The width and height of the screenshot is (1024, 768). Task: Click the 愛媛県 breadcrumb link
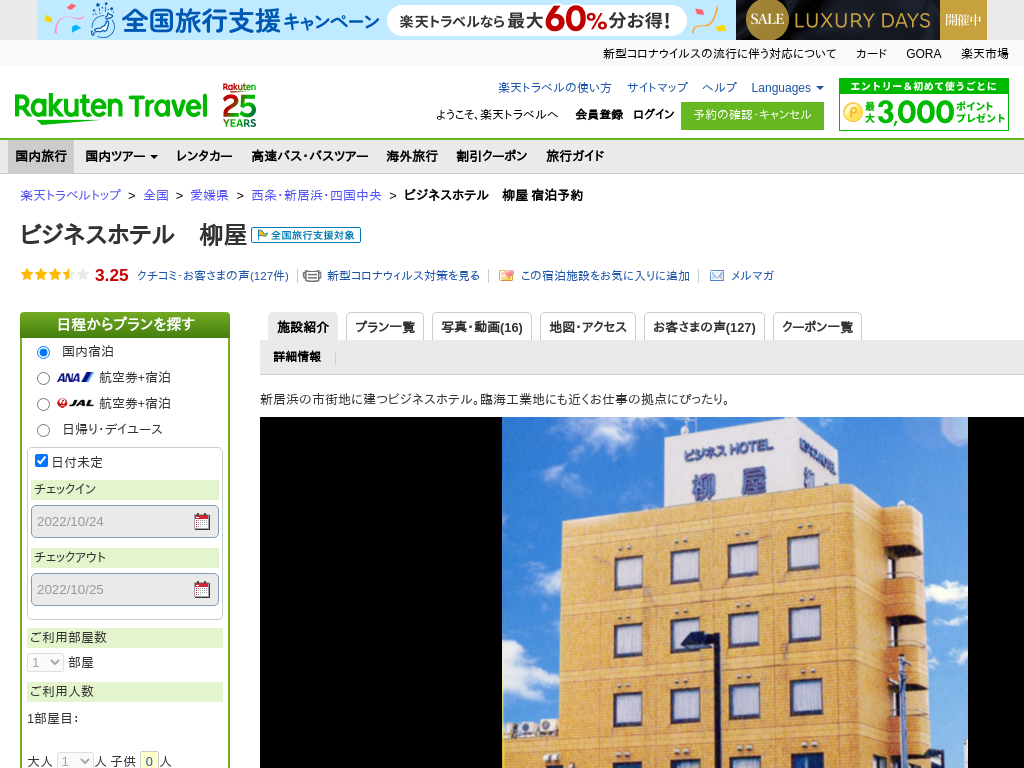[209, 195]
